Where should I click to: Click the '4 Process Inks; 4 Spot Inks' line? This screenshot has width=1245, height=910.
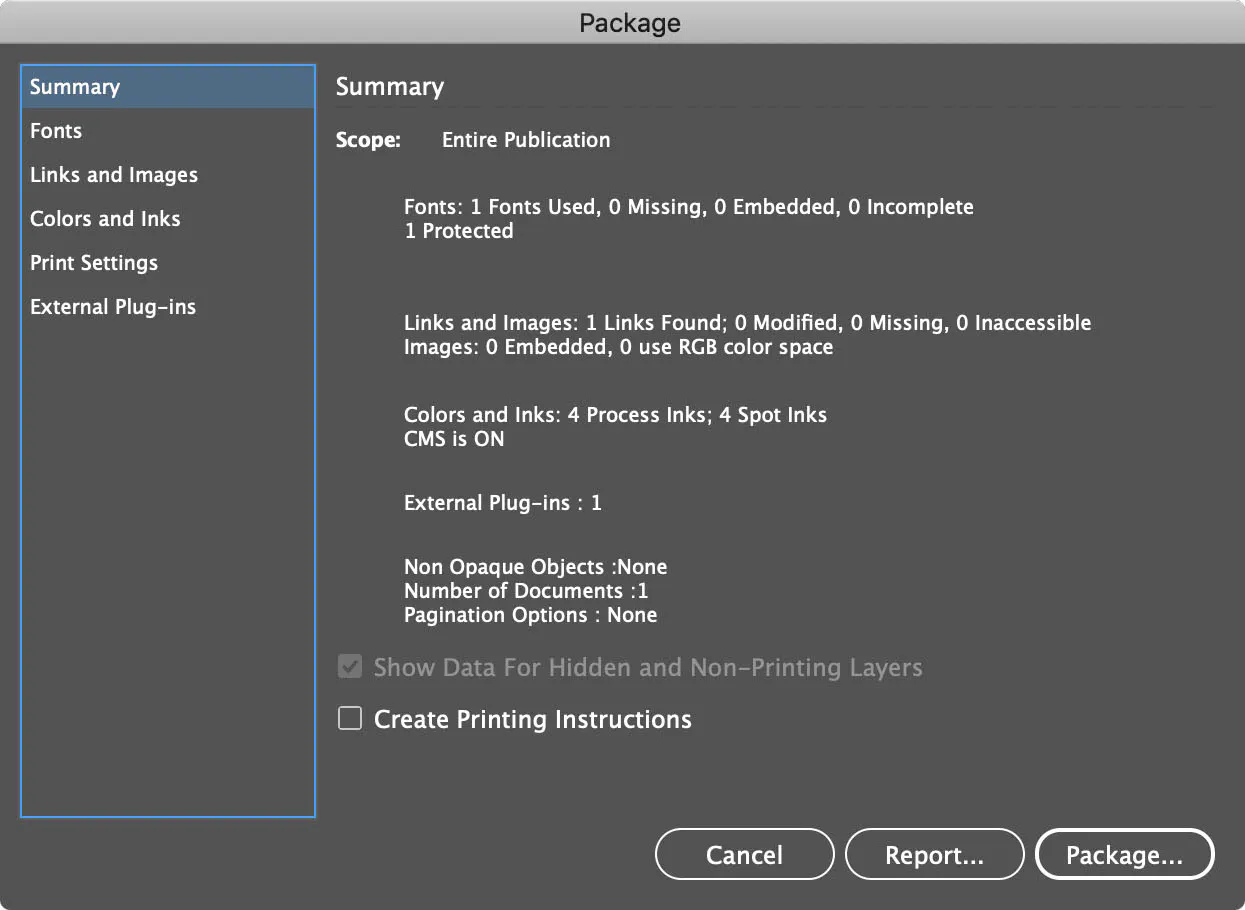616,415
